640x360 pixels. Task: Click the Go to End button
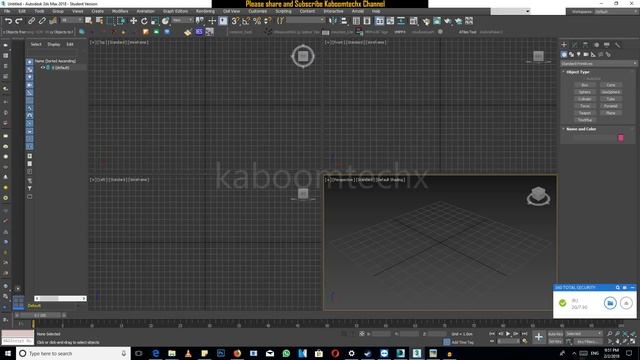coord(524,334)
